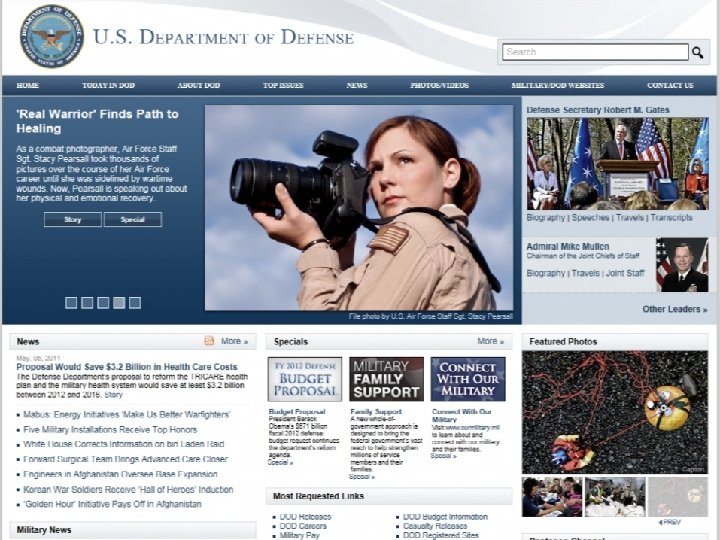Open the News RSS feed icon
The image size is (720, 540).
click(209, 341)
